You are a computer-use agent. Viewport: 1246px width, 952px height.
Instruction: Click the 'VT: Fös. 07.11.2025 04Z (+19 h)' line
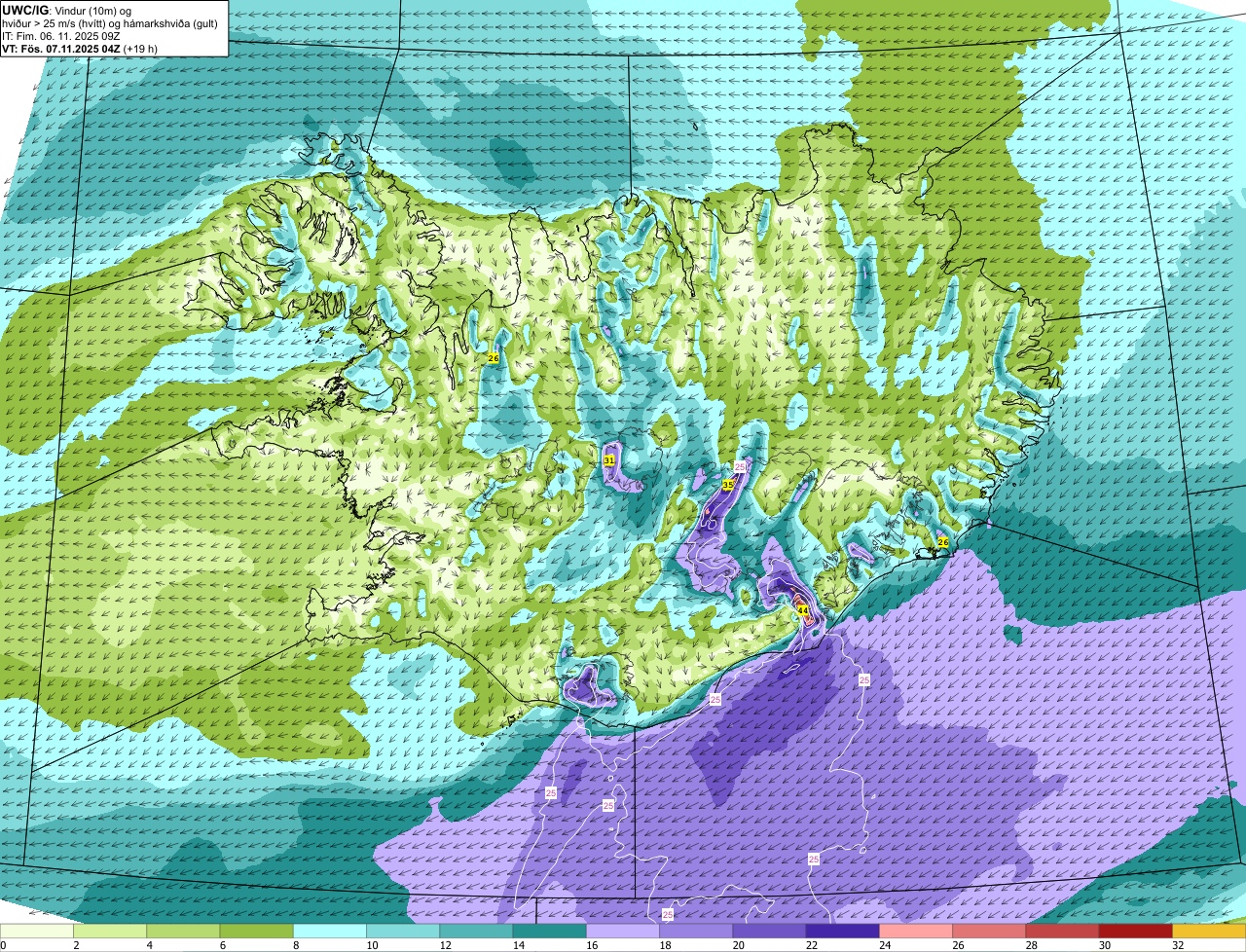click(80, 49)
